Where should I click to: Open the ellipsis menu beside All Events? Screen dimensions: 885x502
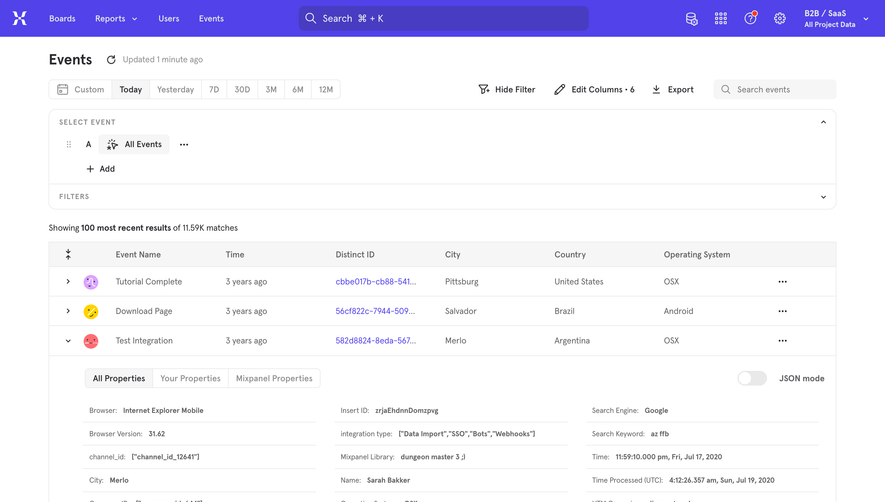pyautogui.click(x=184, y=145)
